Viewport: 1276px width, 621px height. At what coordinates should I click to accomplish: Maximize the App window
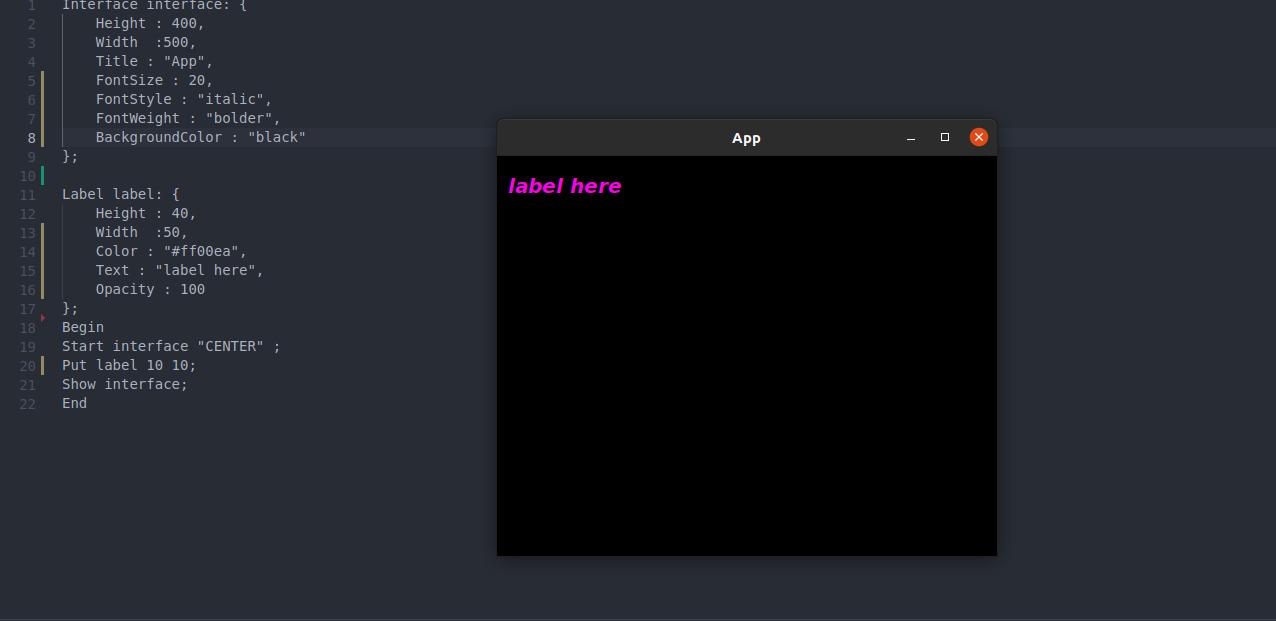click(945, 137)
